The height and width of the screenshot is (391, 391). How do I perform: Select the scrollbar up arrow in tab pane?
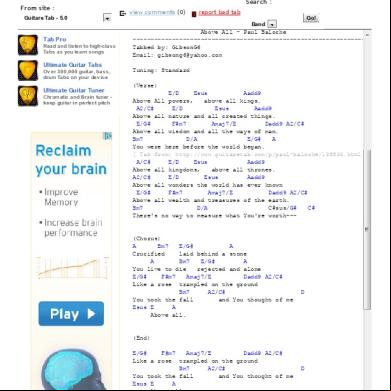click(367, 35)
